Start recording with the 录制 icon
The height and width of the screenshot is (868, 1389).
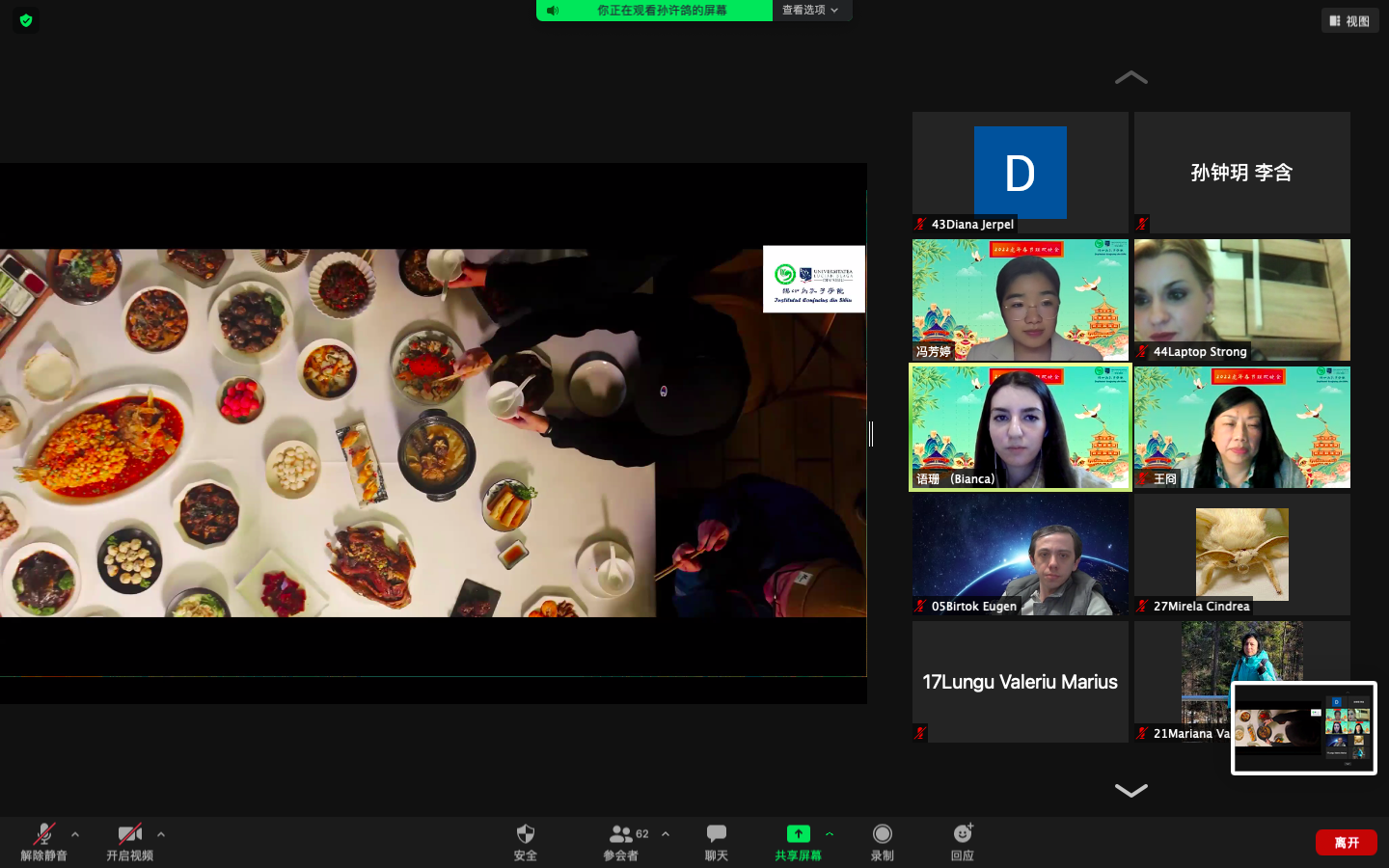point(882,834)
